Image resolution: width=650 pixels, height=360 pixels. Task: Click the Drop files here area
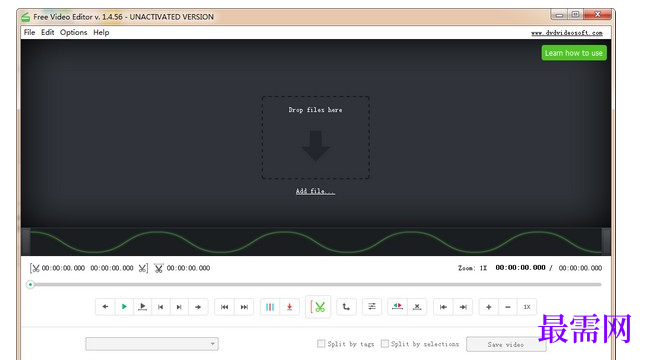click(x=315, y=138)
